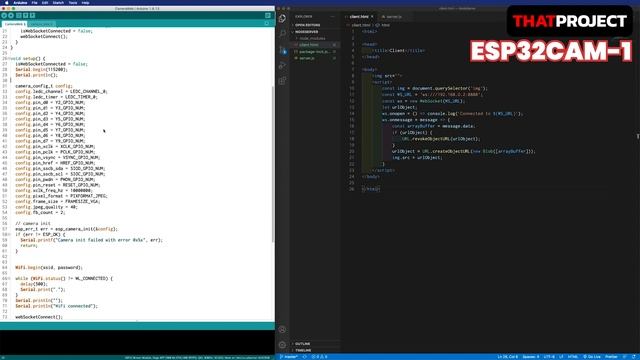Select package-lock.json in the Explorer tree
This screenshot has width=640, height=360.
tap(315, 51)
